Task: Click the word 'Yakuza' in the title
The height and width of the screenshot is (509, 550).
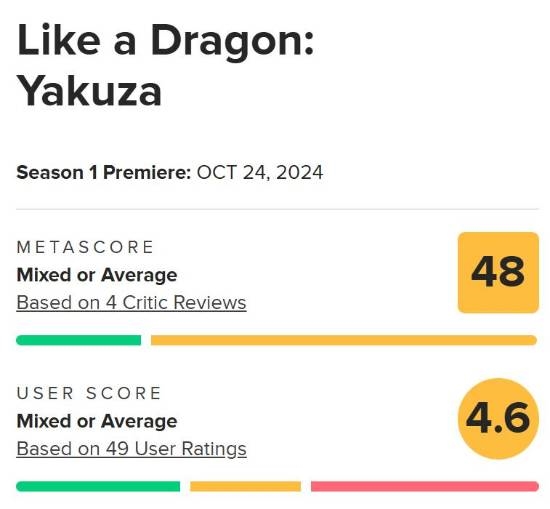Action: click(89, 91)
